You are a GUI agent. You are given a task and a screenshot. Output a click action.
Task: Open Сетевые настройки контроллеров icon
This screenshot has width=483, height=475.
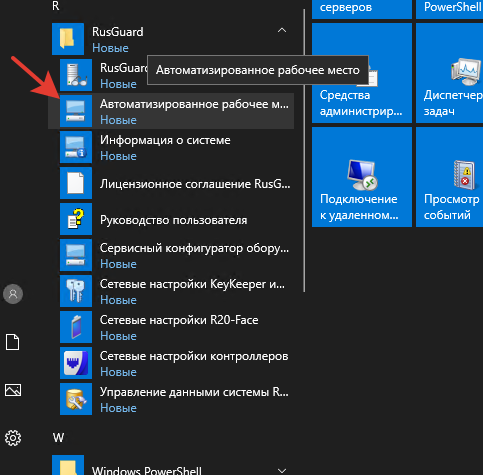[76, 363]
